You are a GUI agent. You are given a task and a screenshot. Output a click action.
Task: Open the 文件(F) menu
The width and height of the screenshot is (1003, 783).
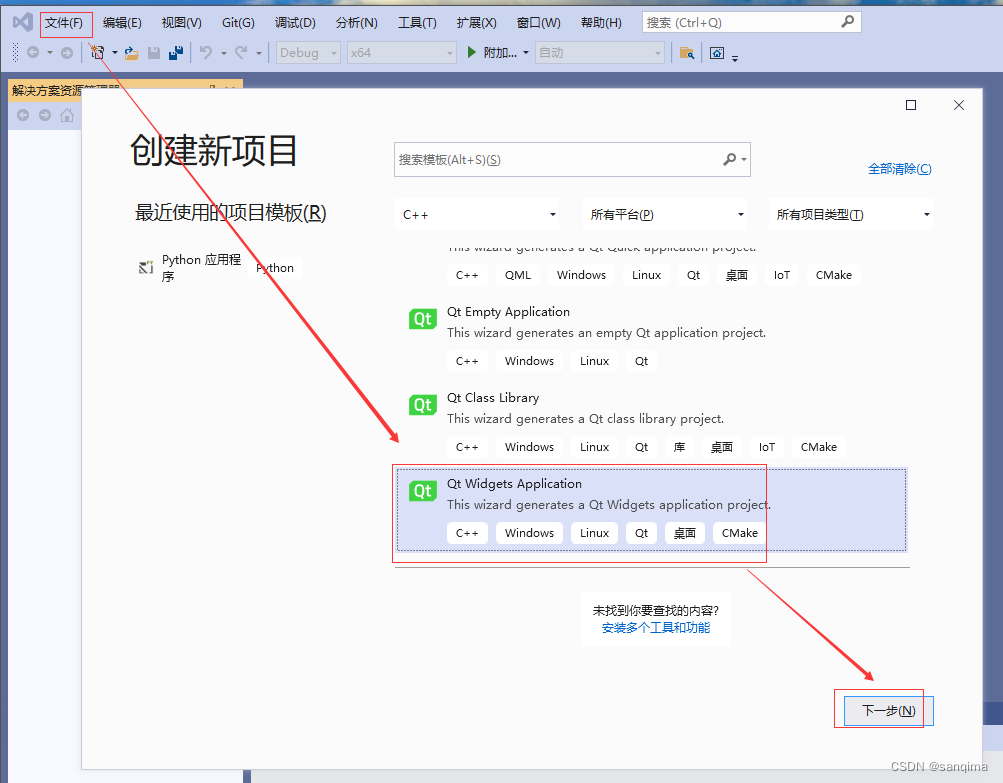(x=64, y=23)
